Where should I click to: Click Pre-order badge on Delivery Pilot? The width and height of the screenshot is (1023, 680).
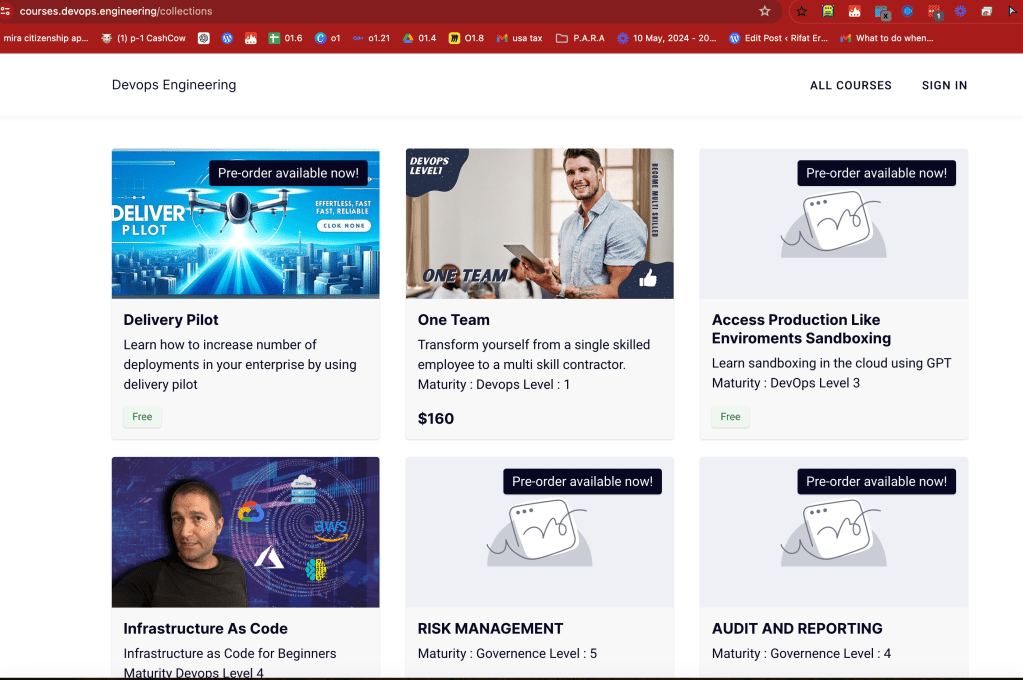[288, 173]
